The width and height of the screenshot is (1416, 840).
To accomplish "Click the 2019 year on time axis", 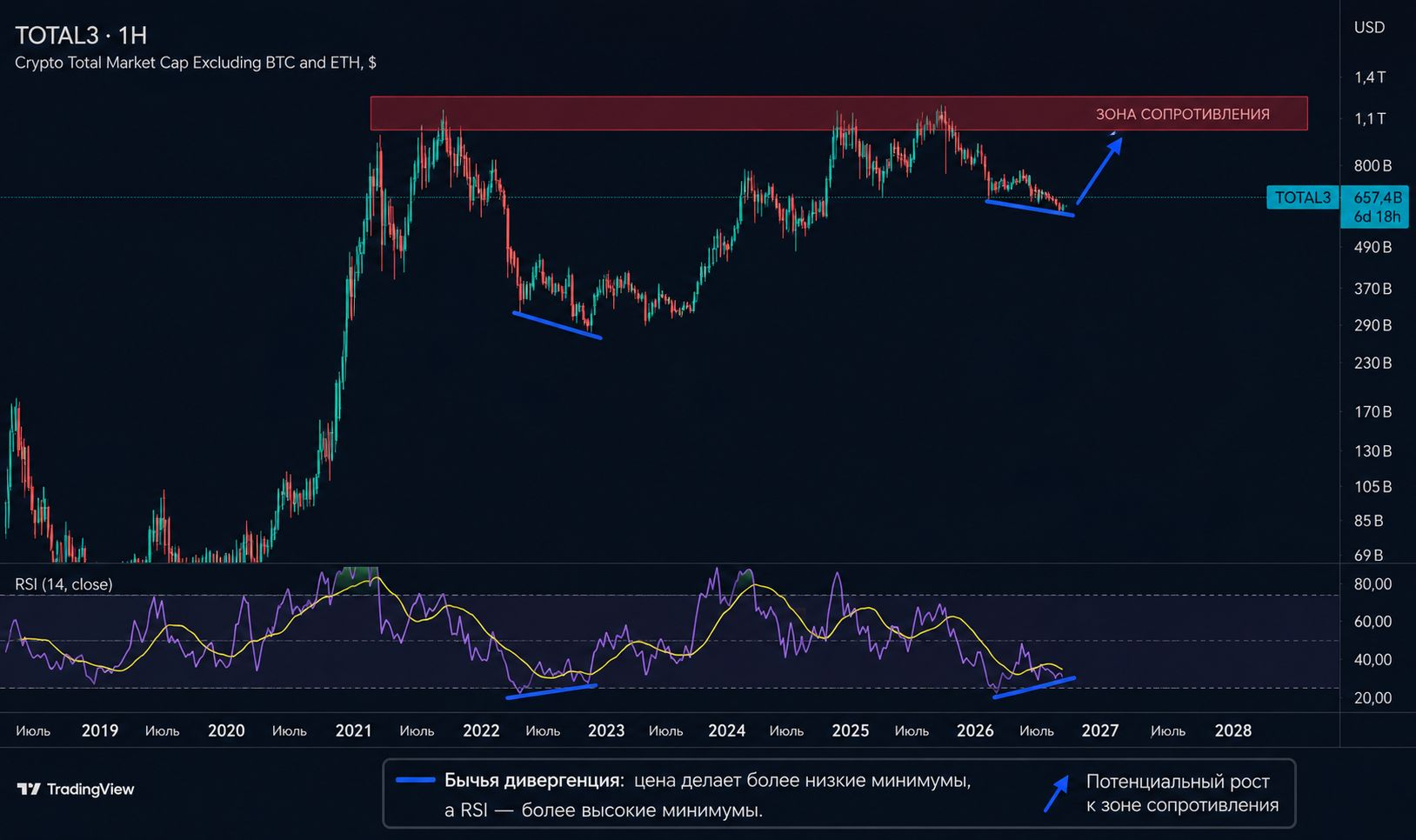I will pyautogui.click(x=100, y=730).
